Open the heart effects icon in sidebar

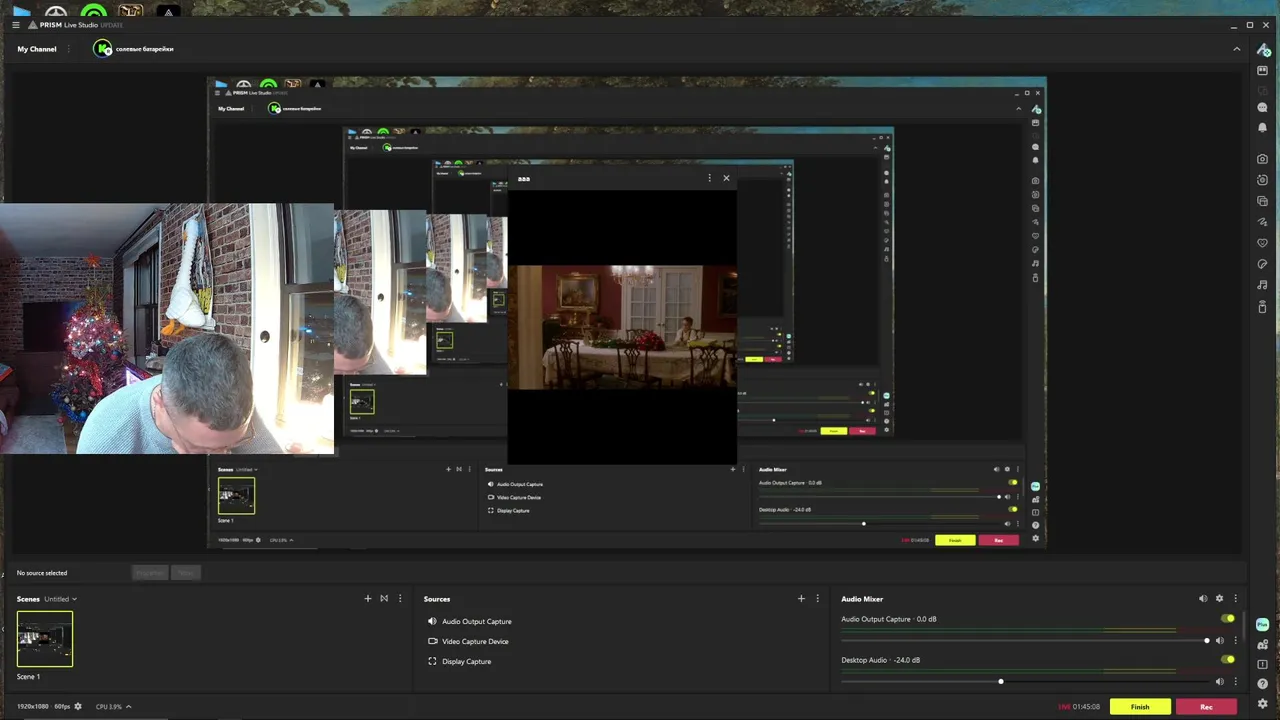(1263, 243)
